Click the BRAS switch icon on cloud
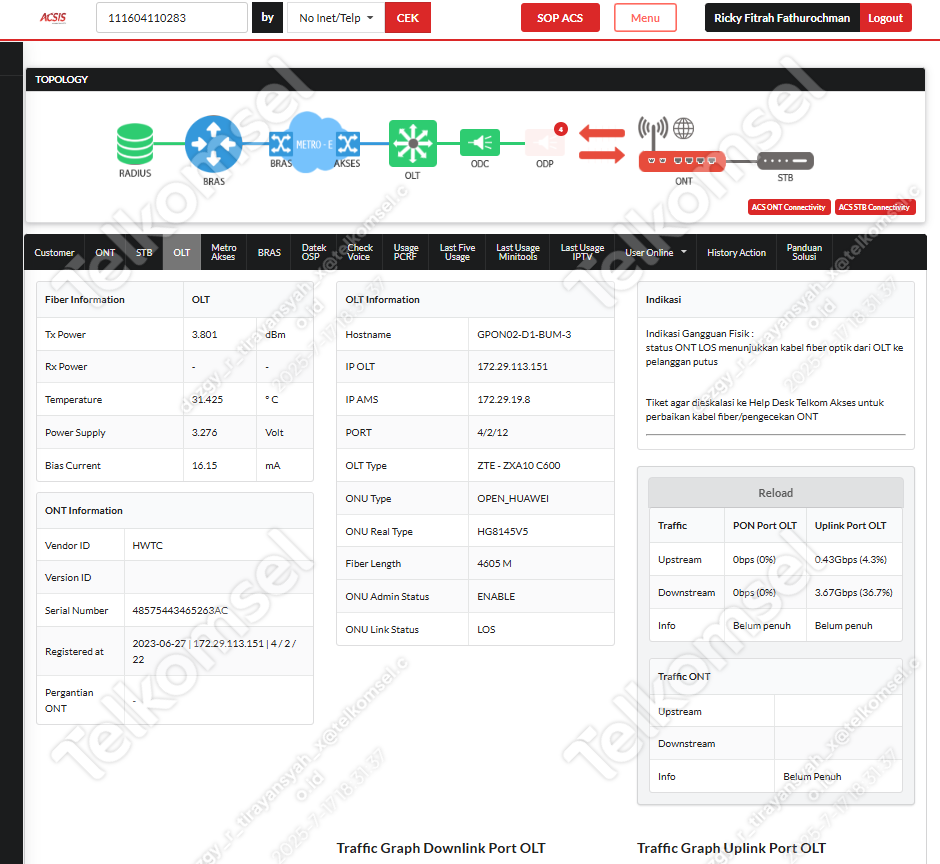 [x=281, y=144]
